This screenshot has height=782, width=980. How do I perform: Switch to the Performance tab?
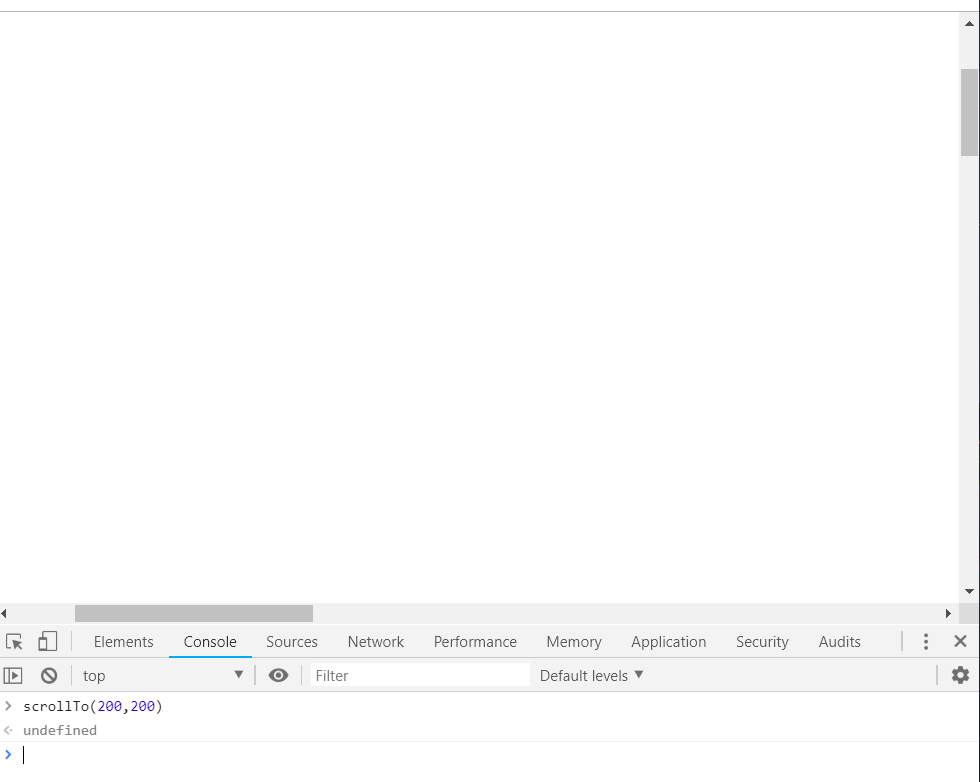pyautogui.click(x=474, y=641)
